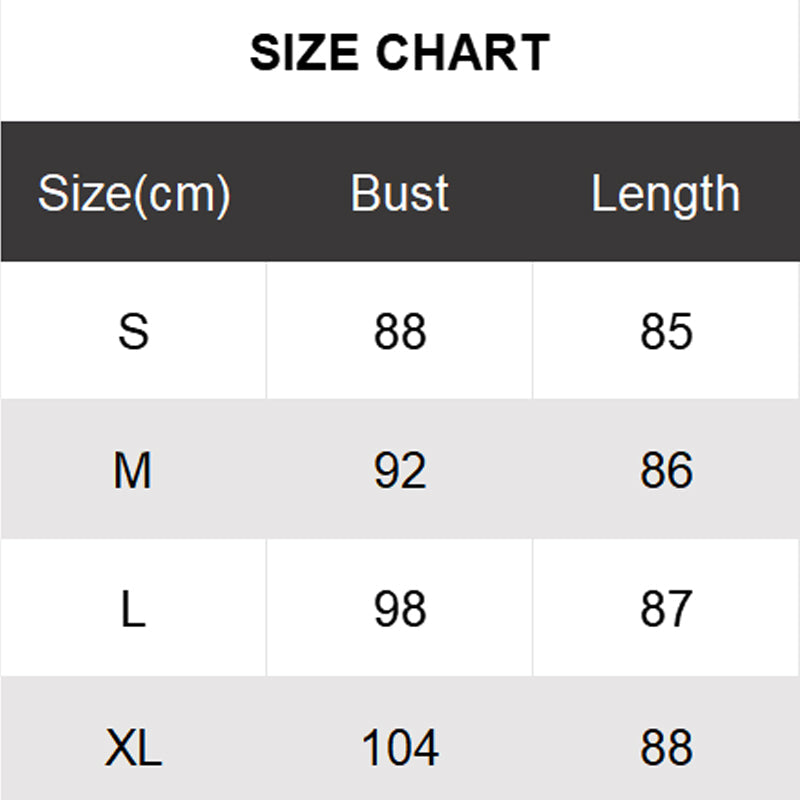The image size is (800, 800).
Task: Select the L size label
Action: 133,609
